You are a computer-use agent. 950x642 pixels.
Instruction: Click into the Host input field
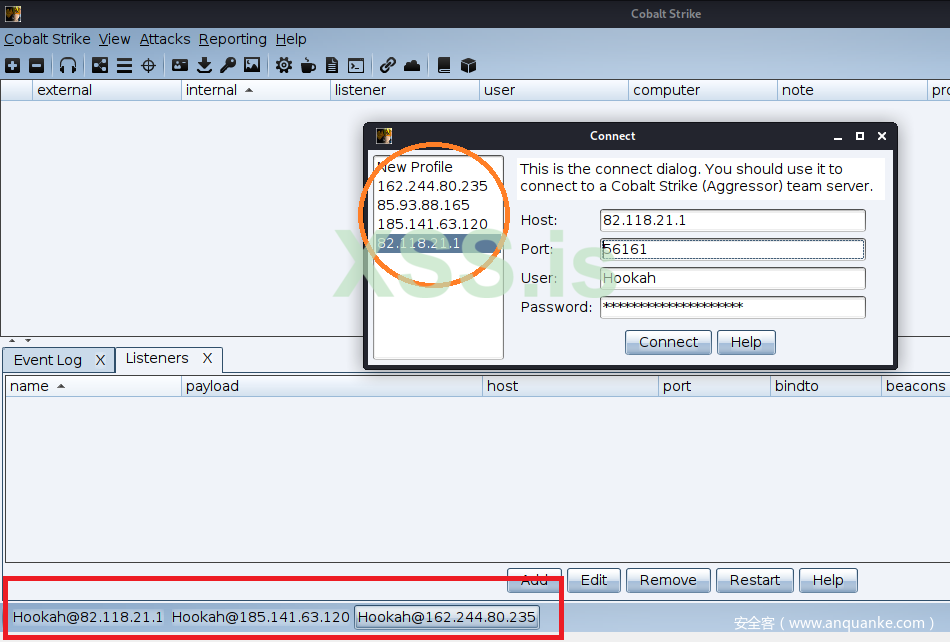(x=732, y=220)
